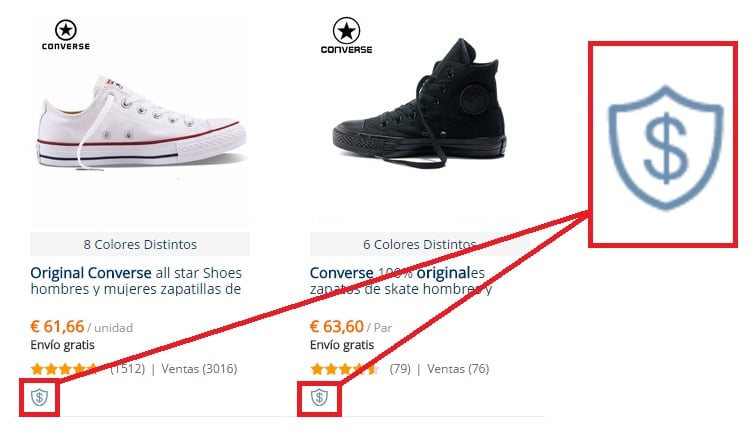Click the star rating of the black Converse

tap(344, 369)
